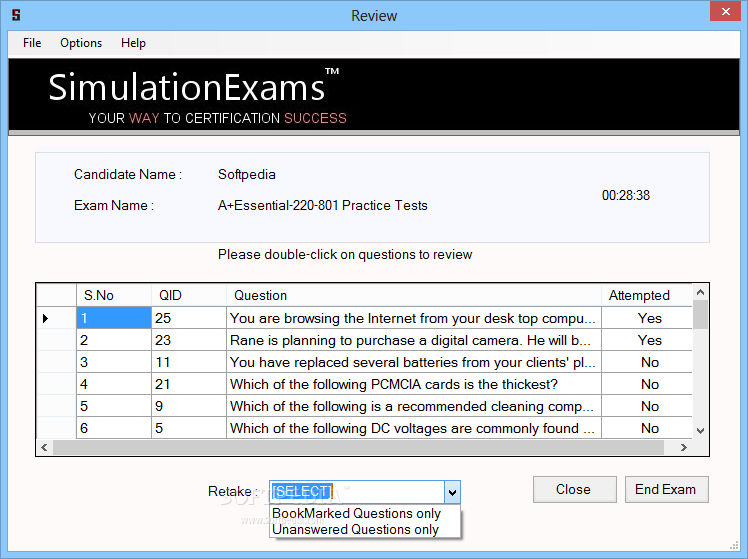Open the File menu

tap(32, 43)
